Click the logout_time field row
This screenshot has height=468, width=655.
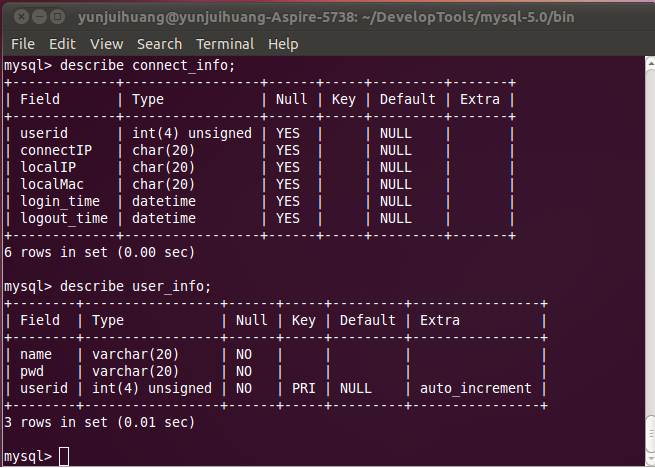[260, 219]
